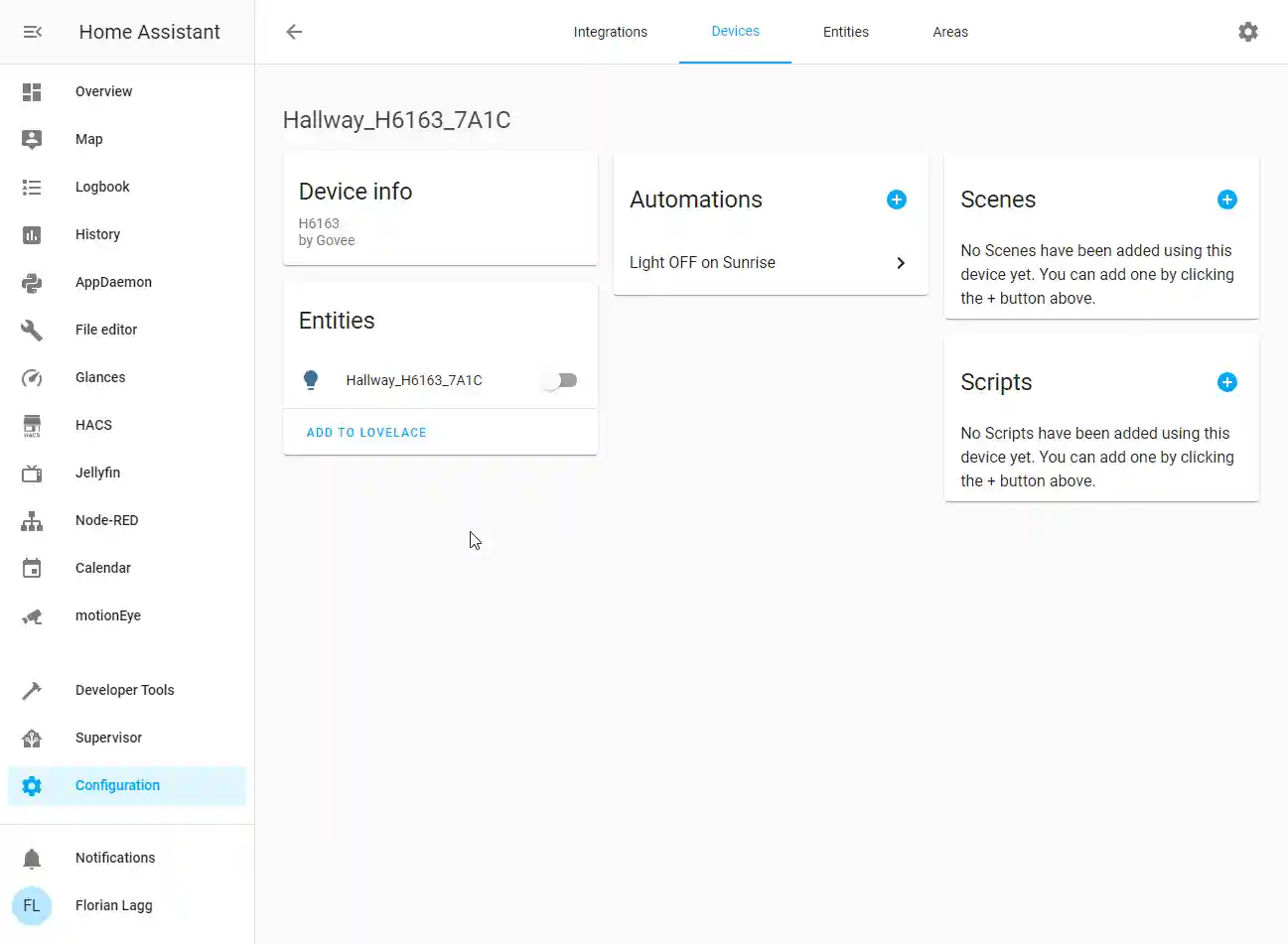Open the Jellyfin sidebar item
This screenshot has height=944, width=1288.
click(x=97, y=472)
